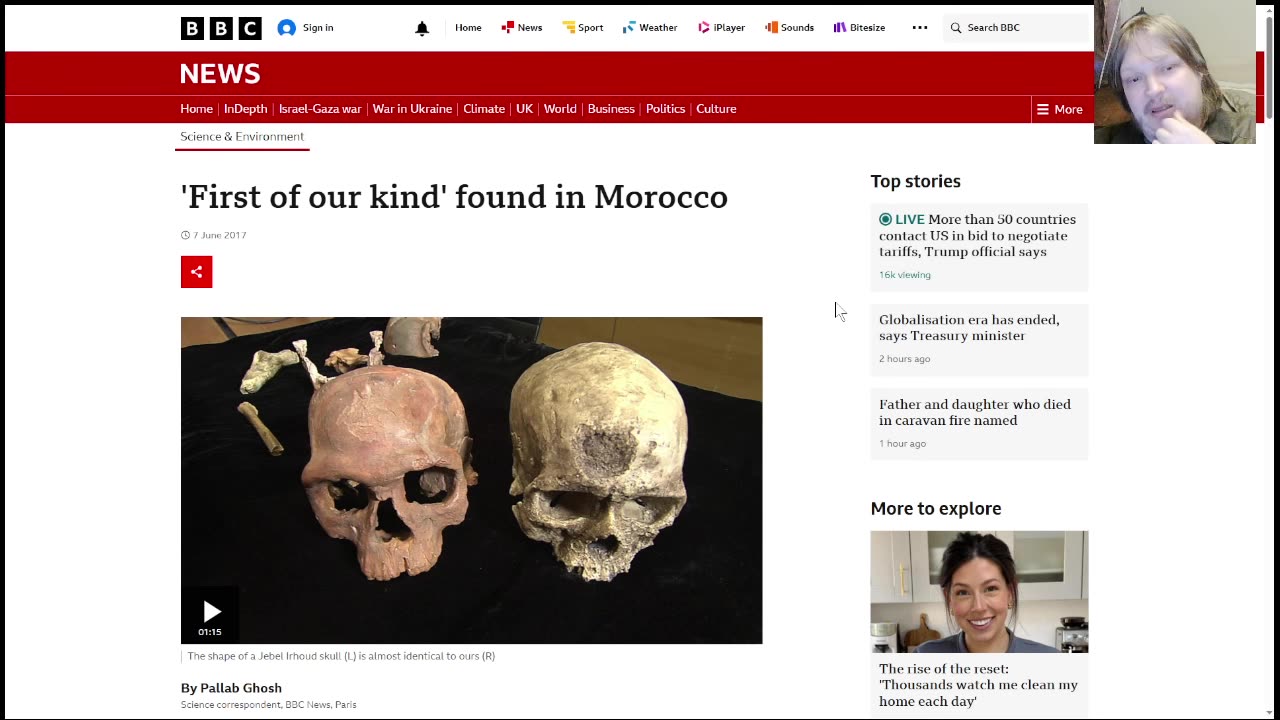Open Bitesize from top navigation
This screenshot has height=720, width=1280.
click(x=859, y=28)
